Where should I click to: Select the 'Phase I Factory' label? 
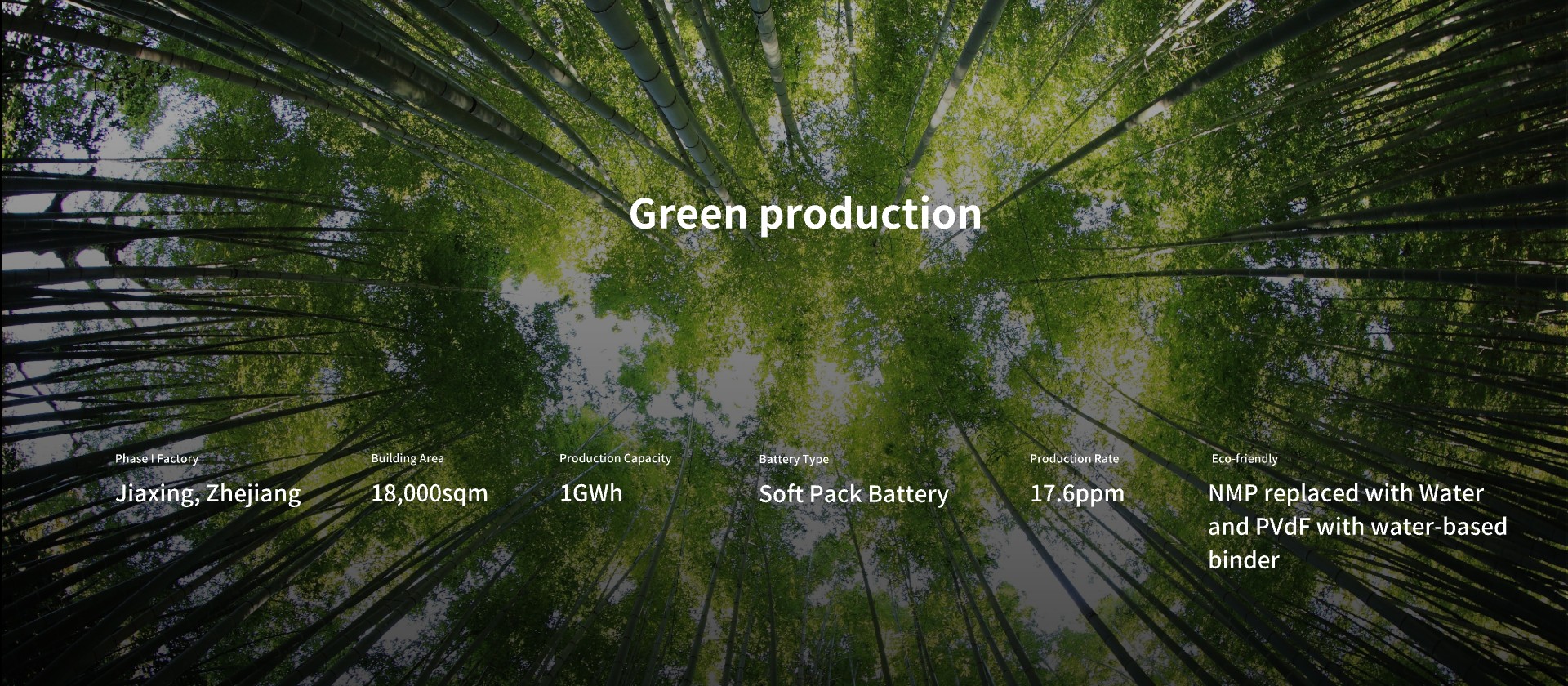(x=157, y=459)
